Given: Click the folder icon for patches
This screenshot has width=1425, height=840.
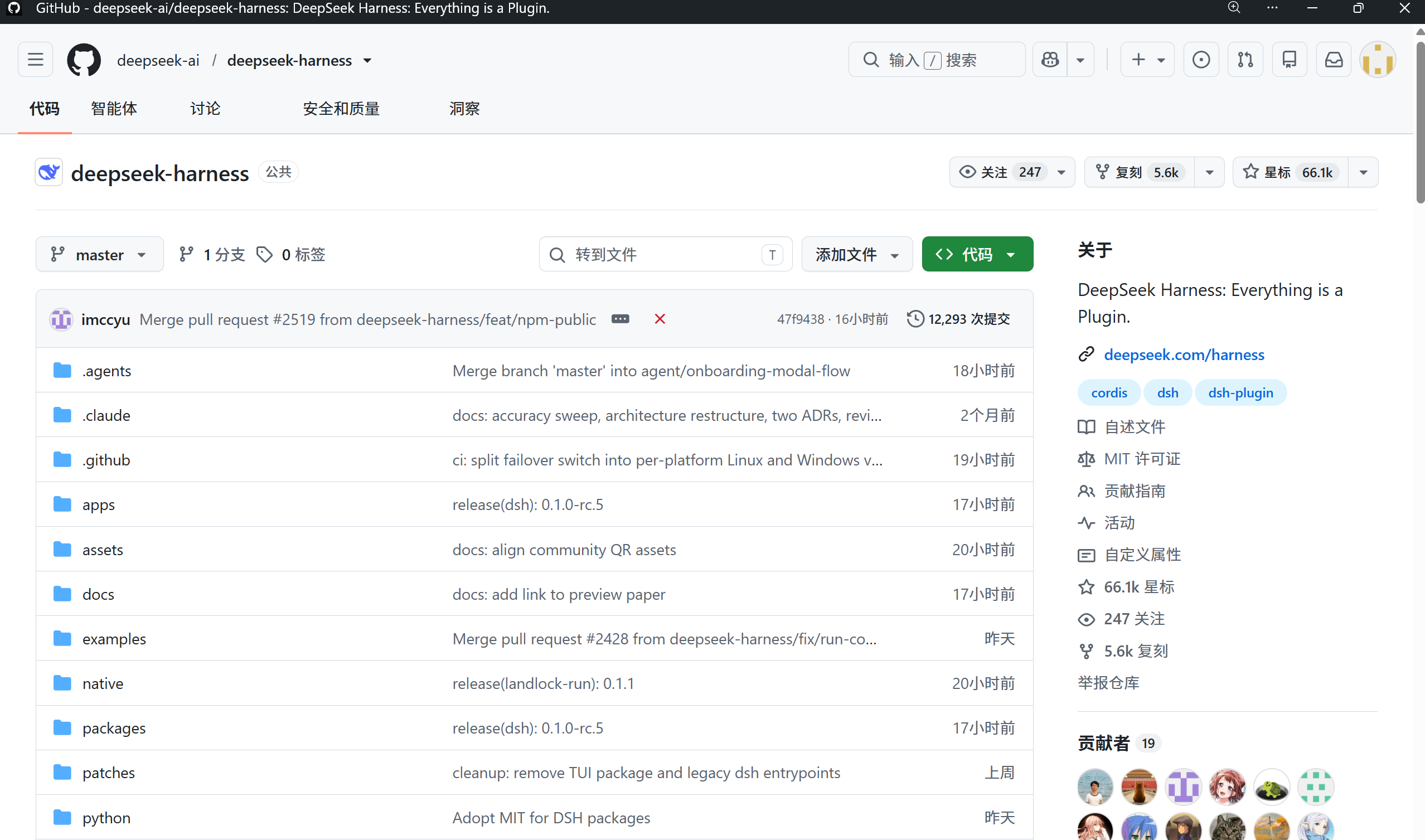Looking at the screenshot, I should click(62, 773).
